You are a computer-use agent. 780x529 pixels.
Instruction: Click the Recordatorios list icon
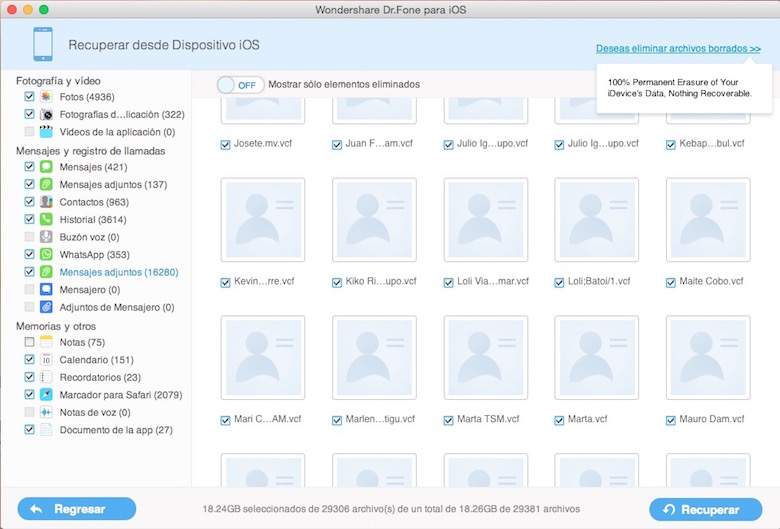46,377
